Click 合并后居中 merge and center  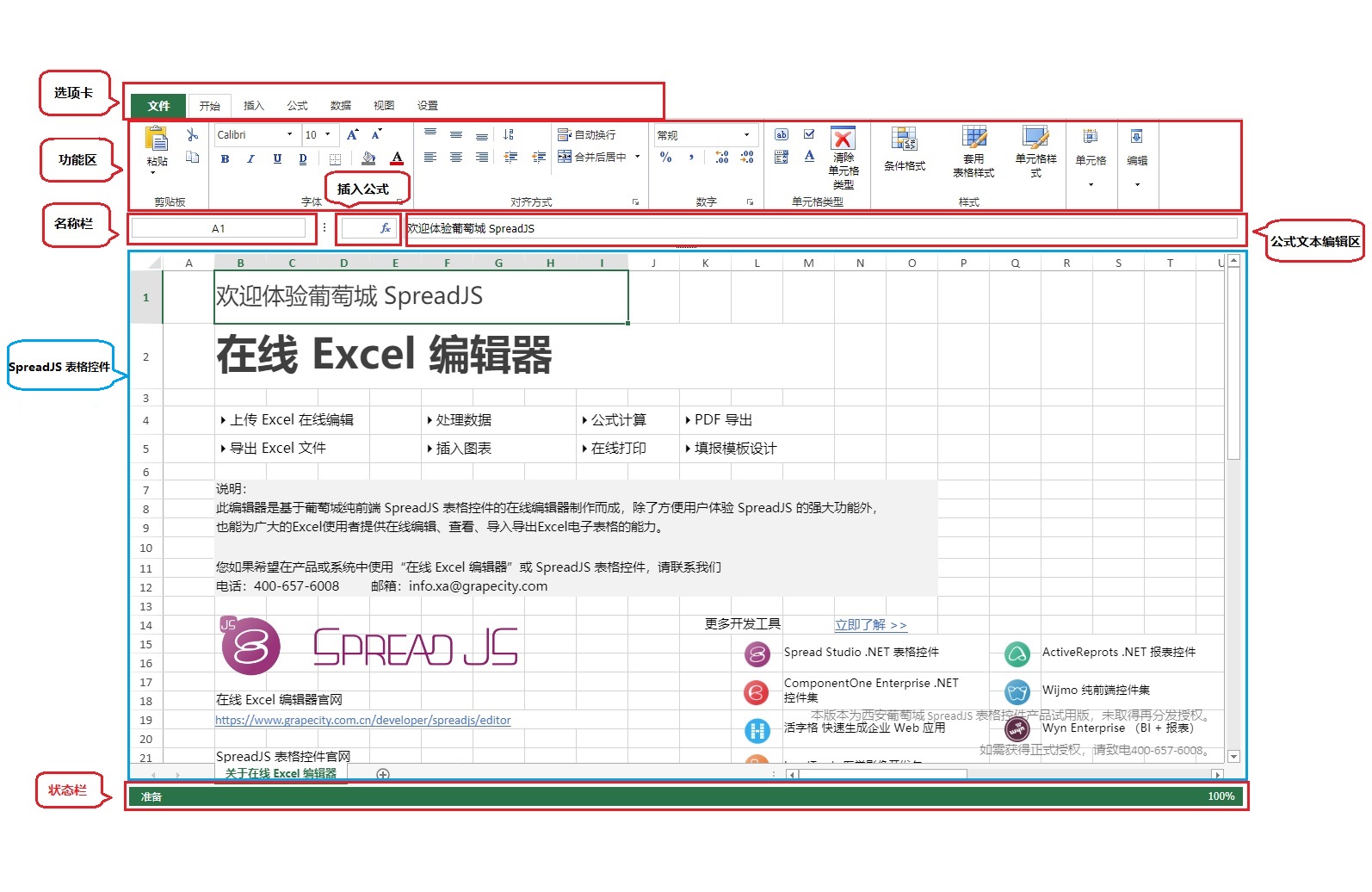(592, 157)
